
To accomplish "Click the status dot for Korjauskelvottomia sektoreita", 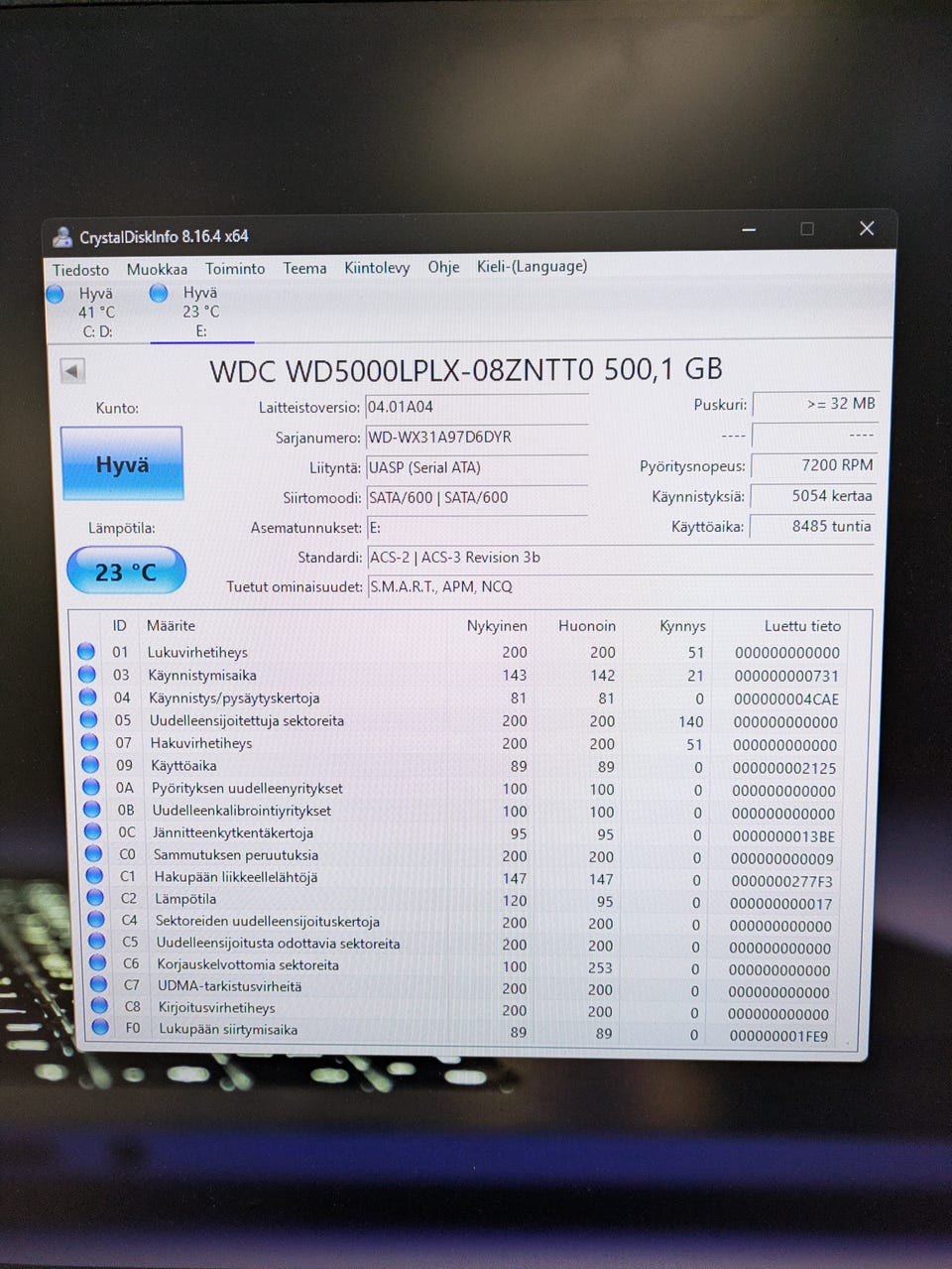I will [x=97, y=962].
